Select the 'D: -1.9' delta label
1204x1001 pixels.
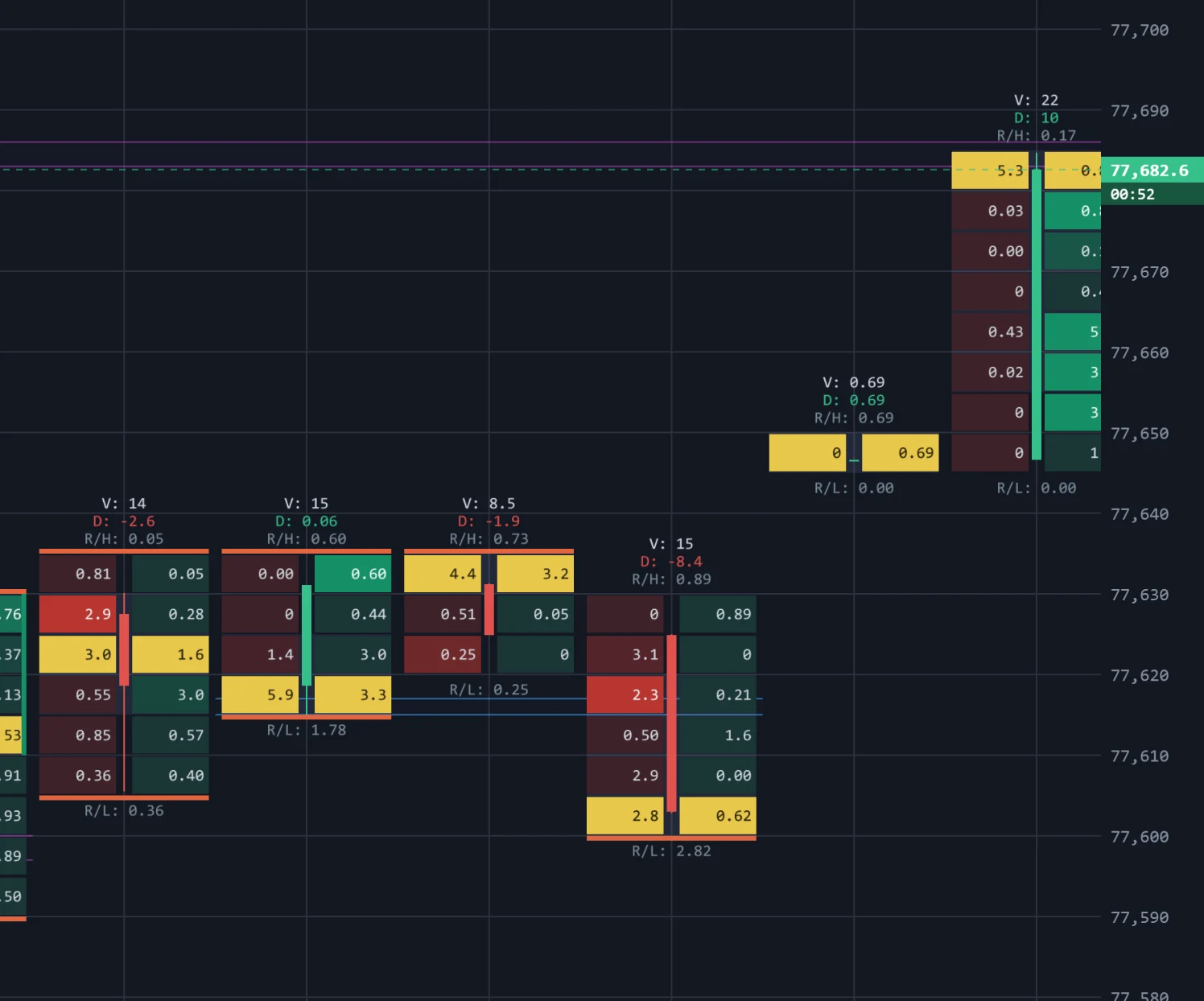(489, 521)
